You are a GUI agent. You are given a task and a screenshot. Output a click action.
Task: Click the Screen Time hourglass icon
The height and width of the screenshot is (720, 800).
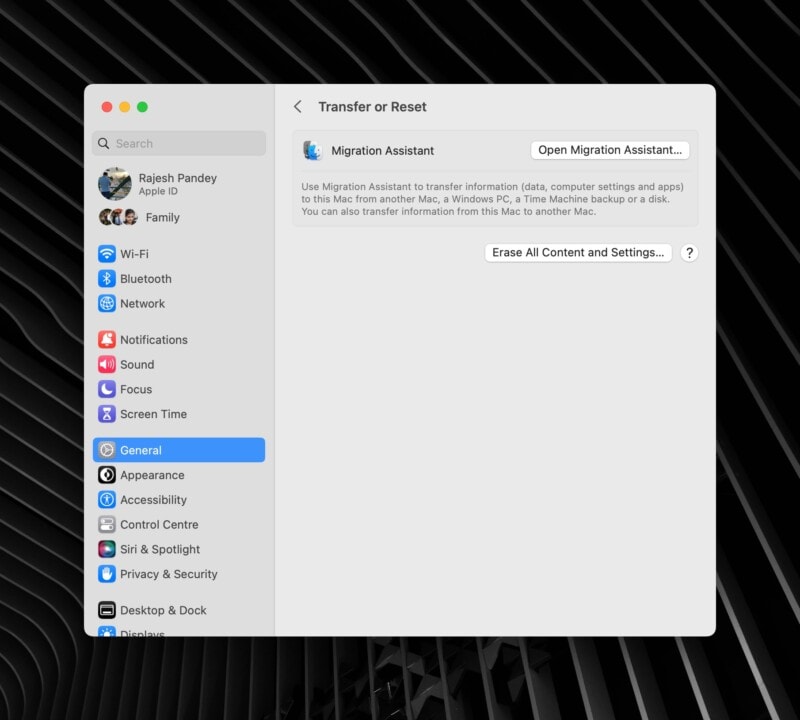coord(108,414)
